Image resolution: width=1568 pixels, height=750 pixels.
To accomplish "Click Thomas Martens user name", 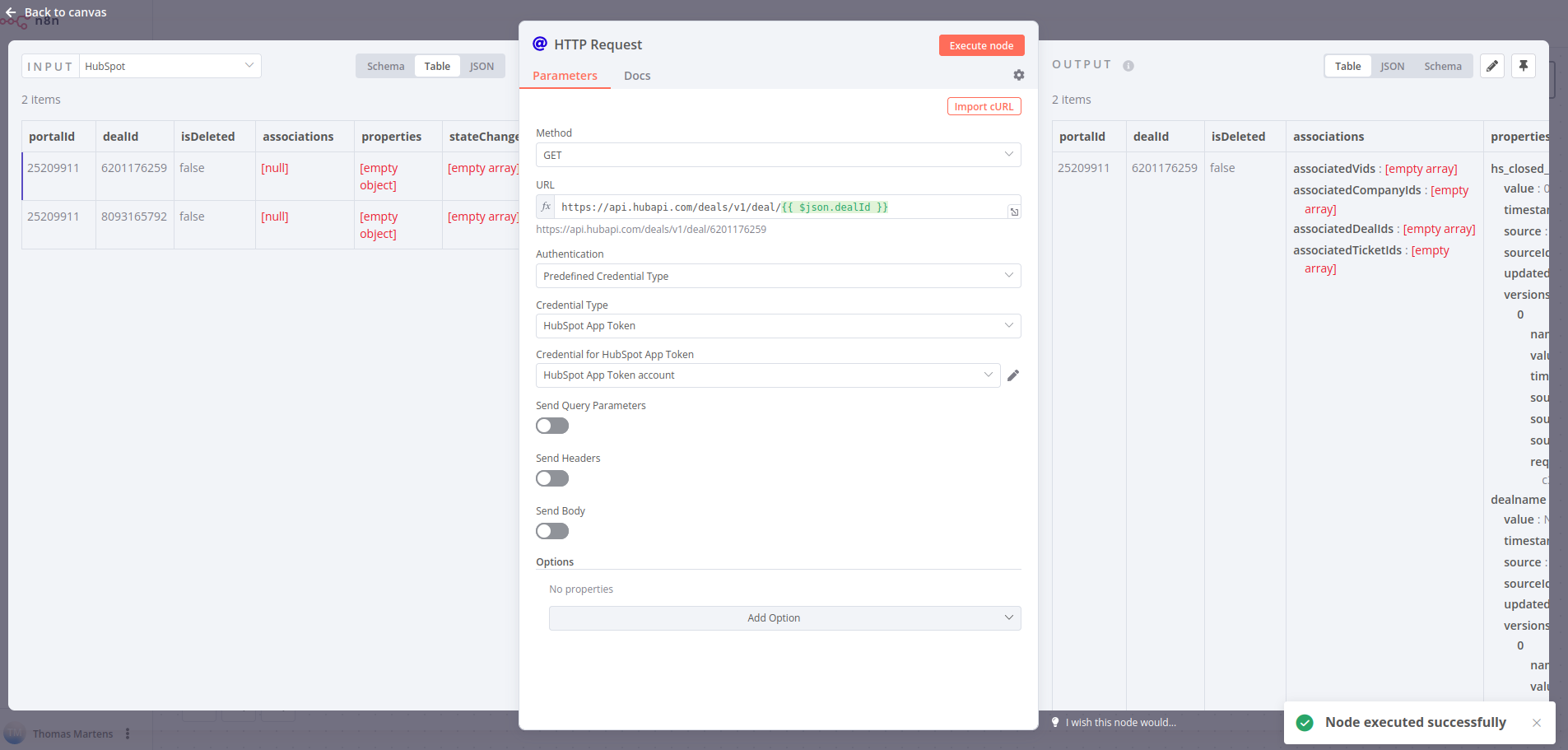I will pyautogui.click(x=72, y=734).
